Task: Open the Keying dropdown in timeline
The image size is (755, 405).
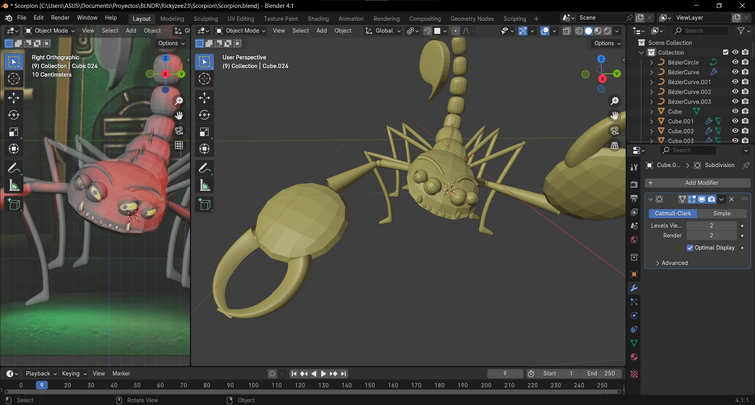Action: pos(74,374)
